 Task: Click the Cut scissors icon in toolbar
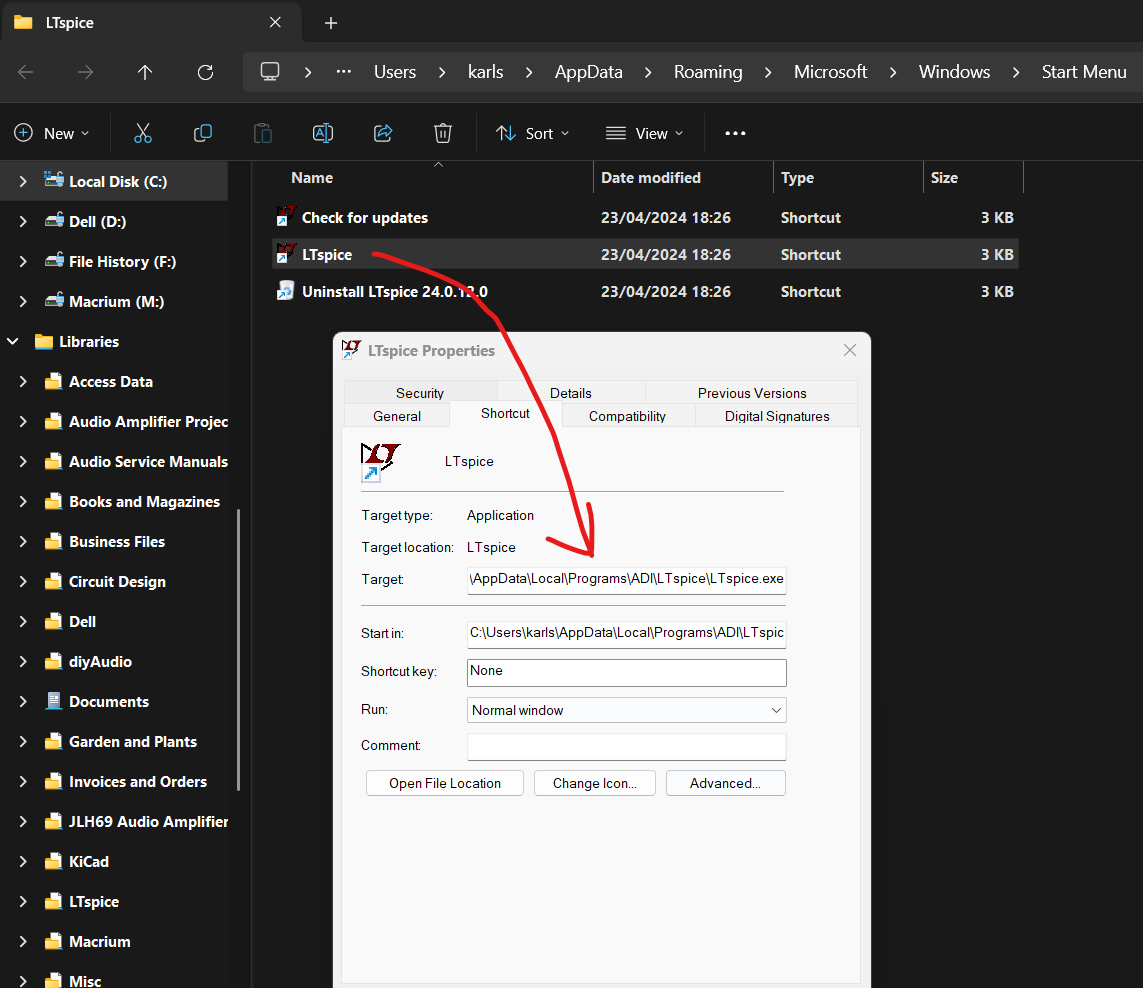143,133
